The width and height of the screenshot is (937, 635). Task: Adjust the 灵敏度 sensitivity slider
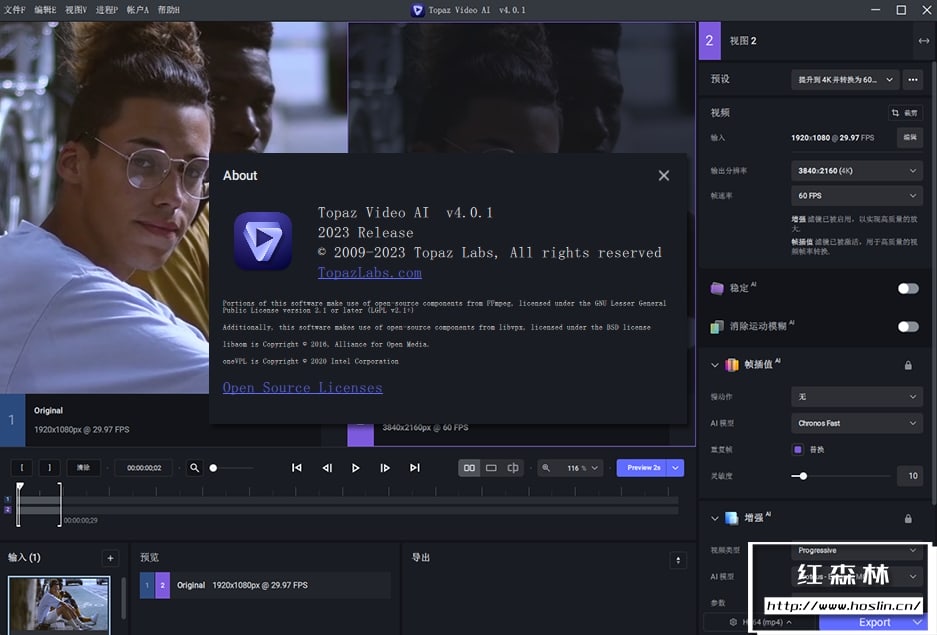pos(803,476)
